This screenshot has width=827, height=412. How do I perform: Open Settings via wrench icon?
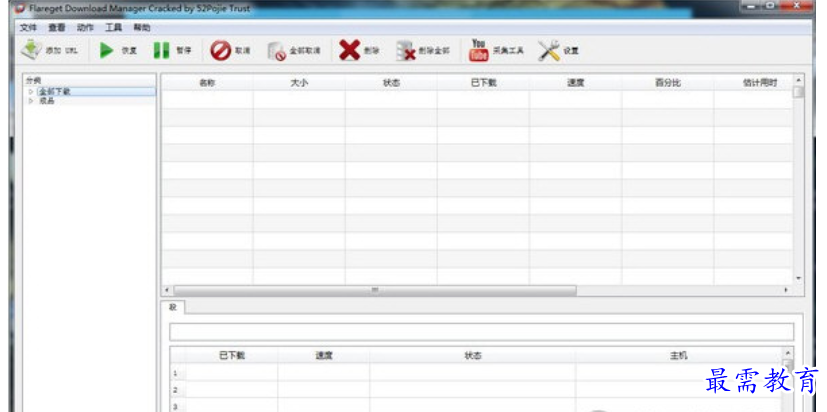point(549,51)
